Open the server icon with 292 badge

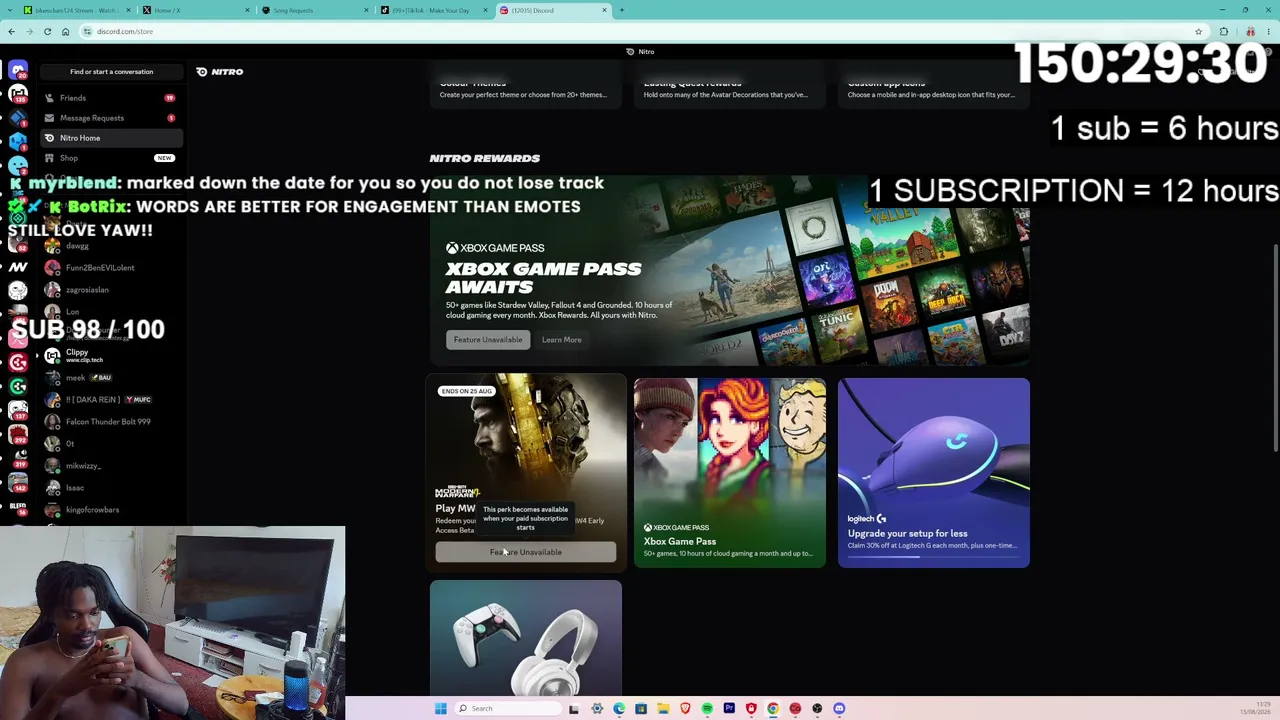[18, 434]
